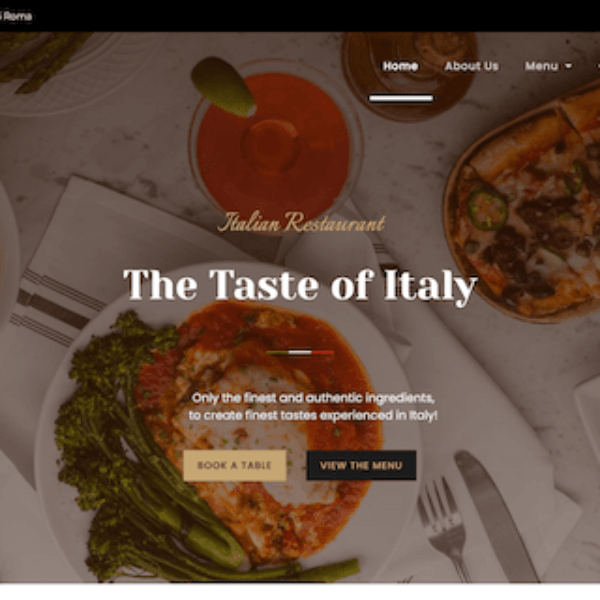
Task: Click the Roma logo in top bar
Action: tap(16, 16)
